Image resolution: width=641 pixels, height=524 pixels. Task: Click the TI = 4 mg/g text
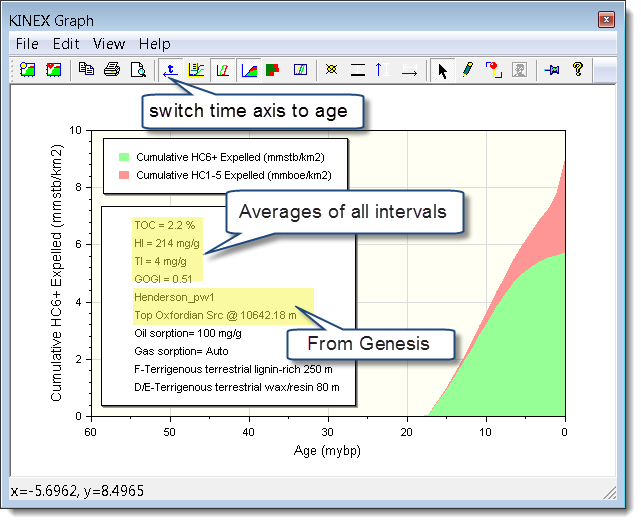(160, 261)
